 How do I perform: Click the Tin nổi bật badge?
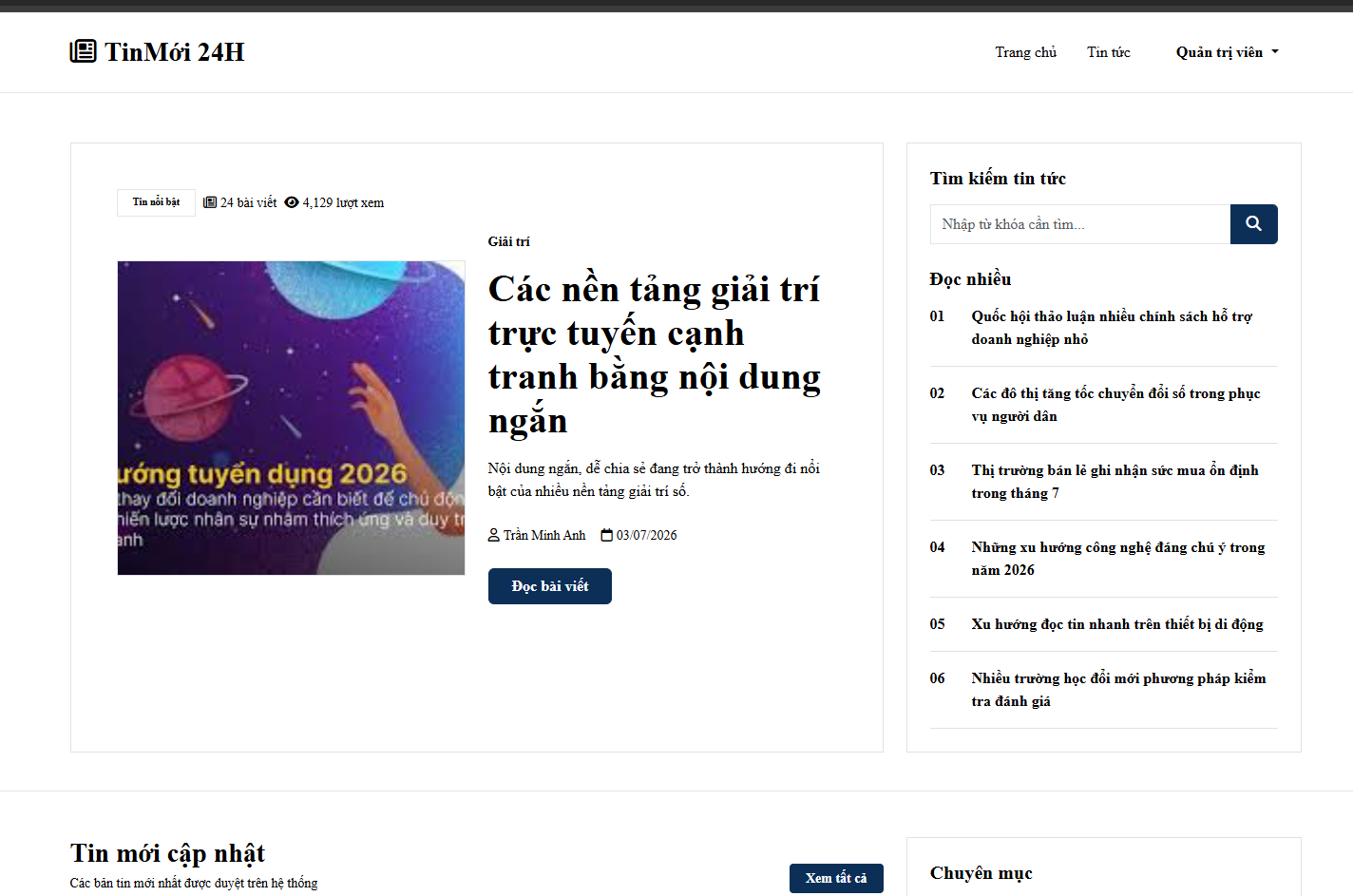pyautogui.click(x=156, y=202)
